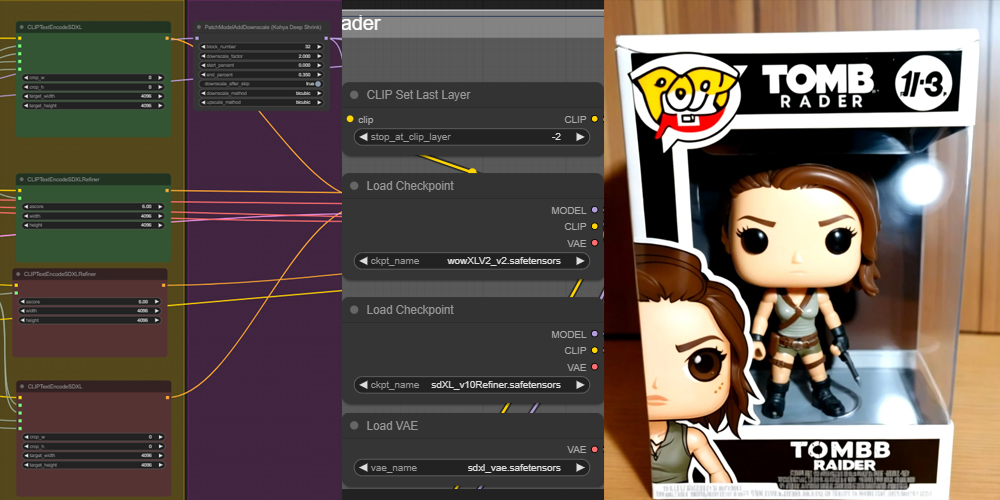1000x500 pixels.
Task: Click the CLIP Set Last Layer node title
Action: click(x=418, y=95)
